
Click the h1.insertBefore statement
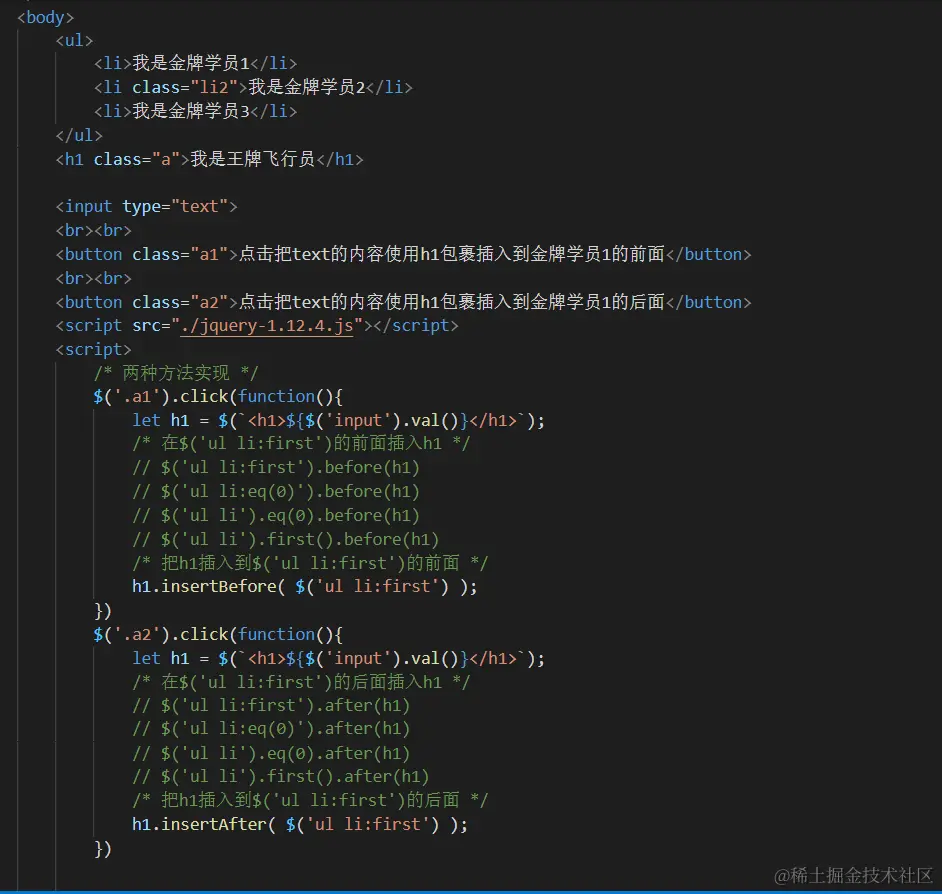[x=305, y=587]
